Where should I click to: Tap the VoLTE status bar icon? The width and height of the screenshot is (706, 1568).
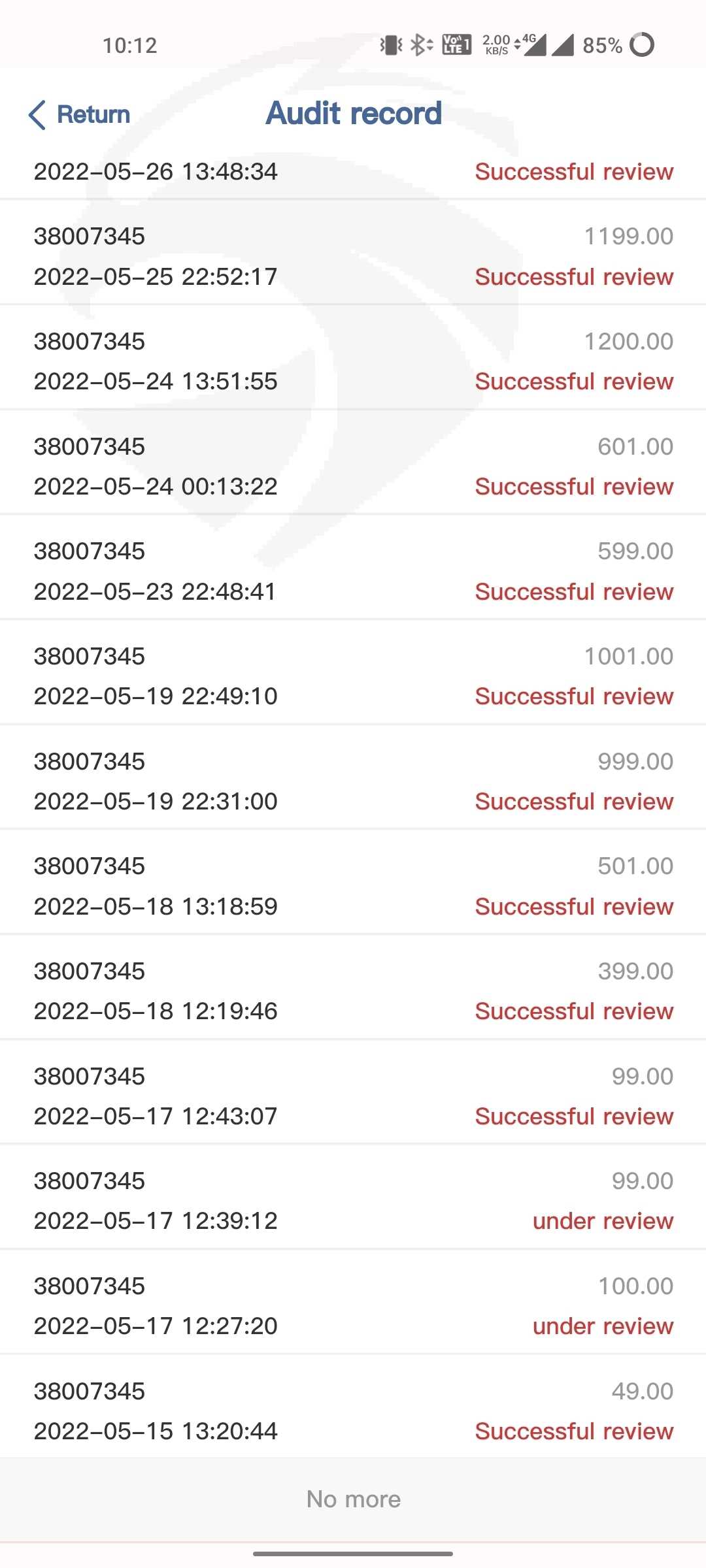(456, 45)
